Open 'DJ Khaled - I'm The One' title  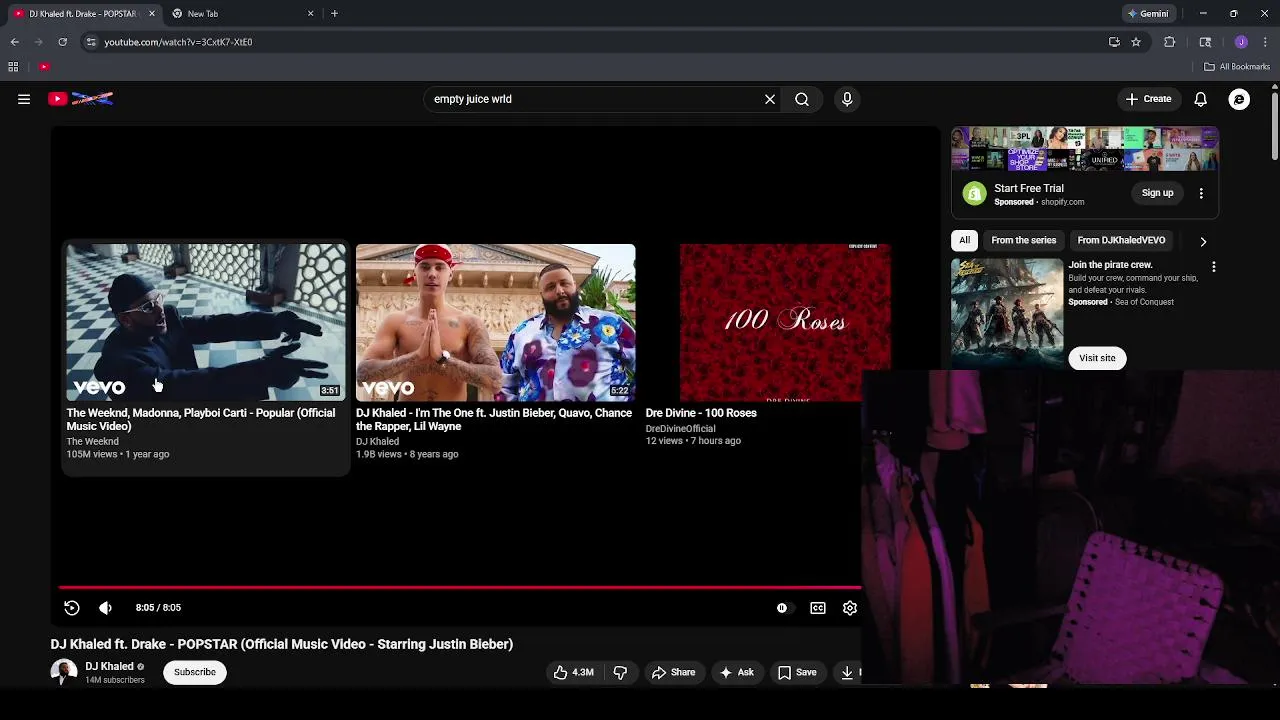click(494, 419)
